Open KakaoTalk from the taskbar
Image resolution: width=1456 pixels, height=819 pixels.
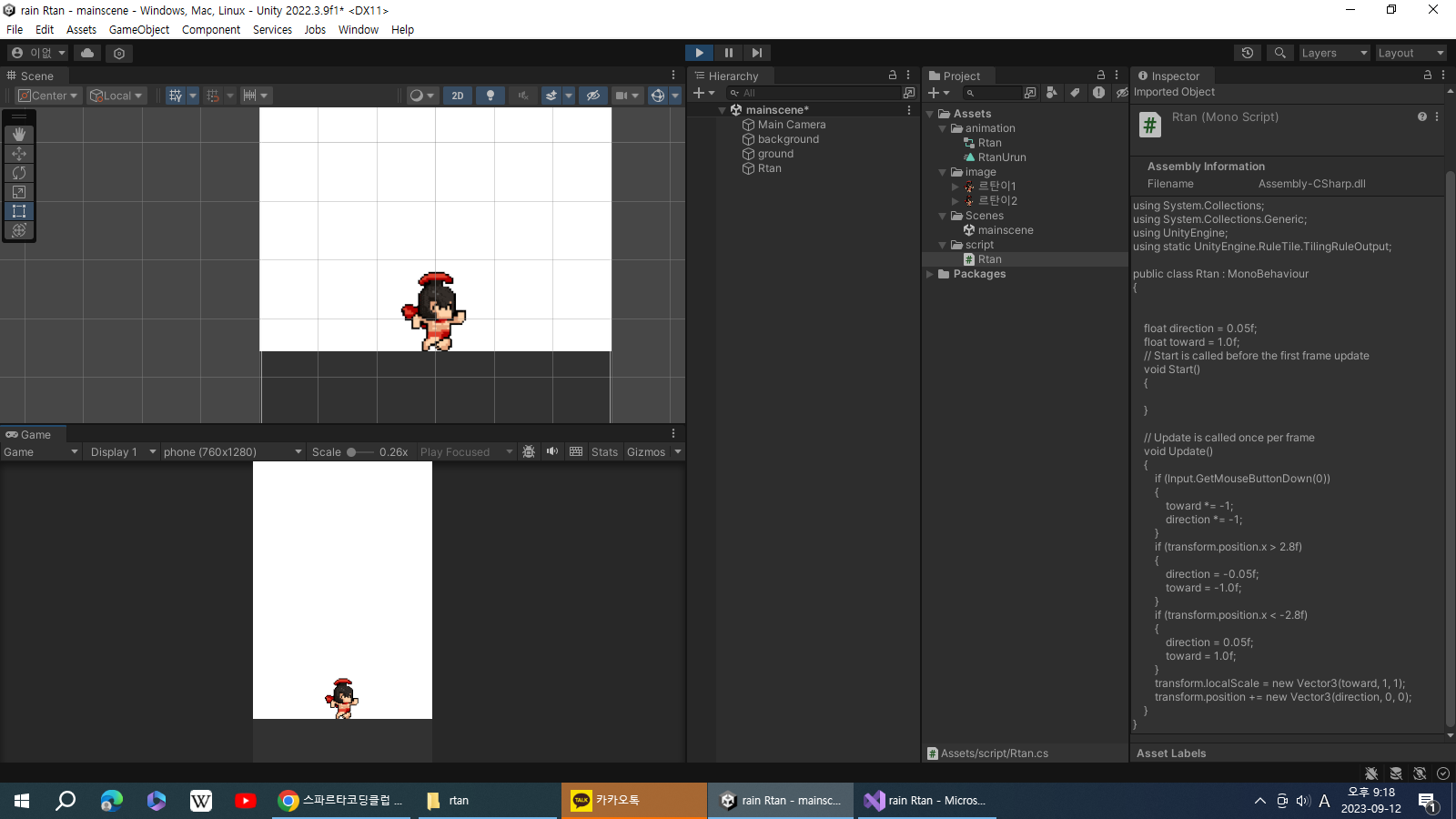[634, 801]
